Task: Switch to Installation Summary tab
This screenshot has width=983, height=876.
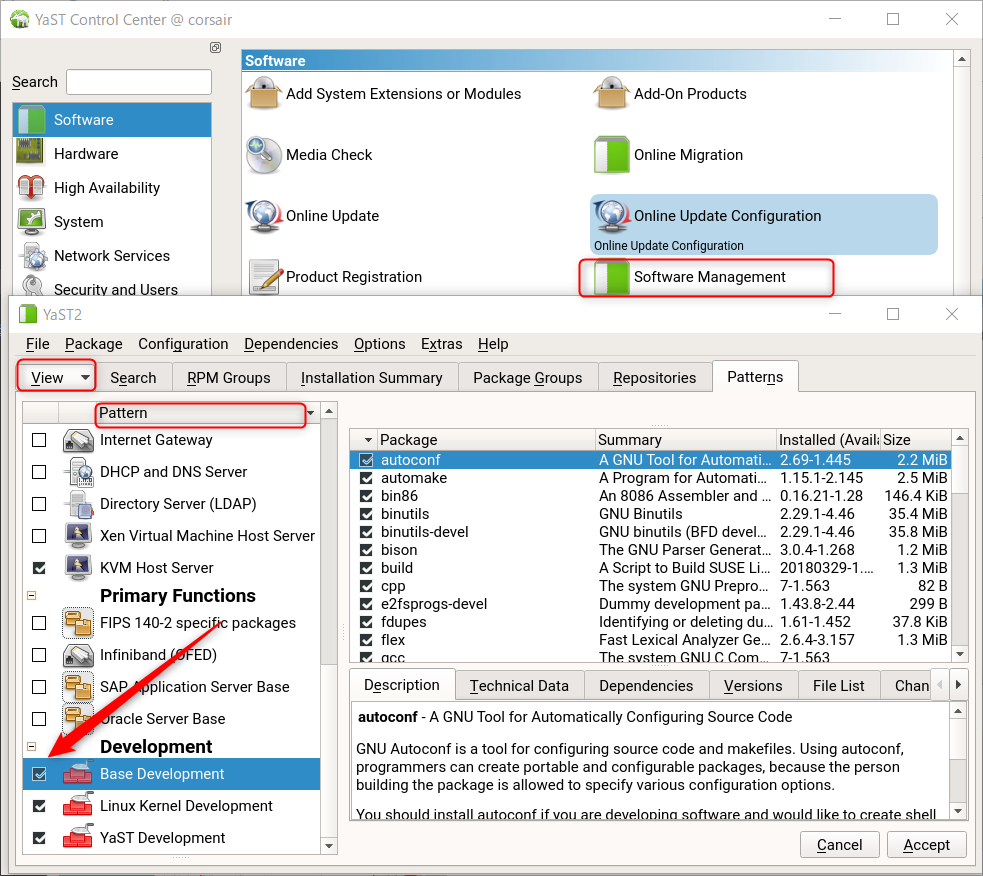Action: [x=371, y=377]
